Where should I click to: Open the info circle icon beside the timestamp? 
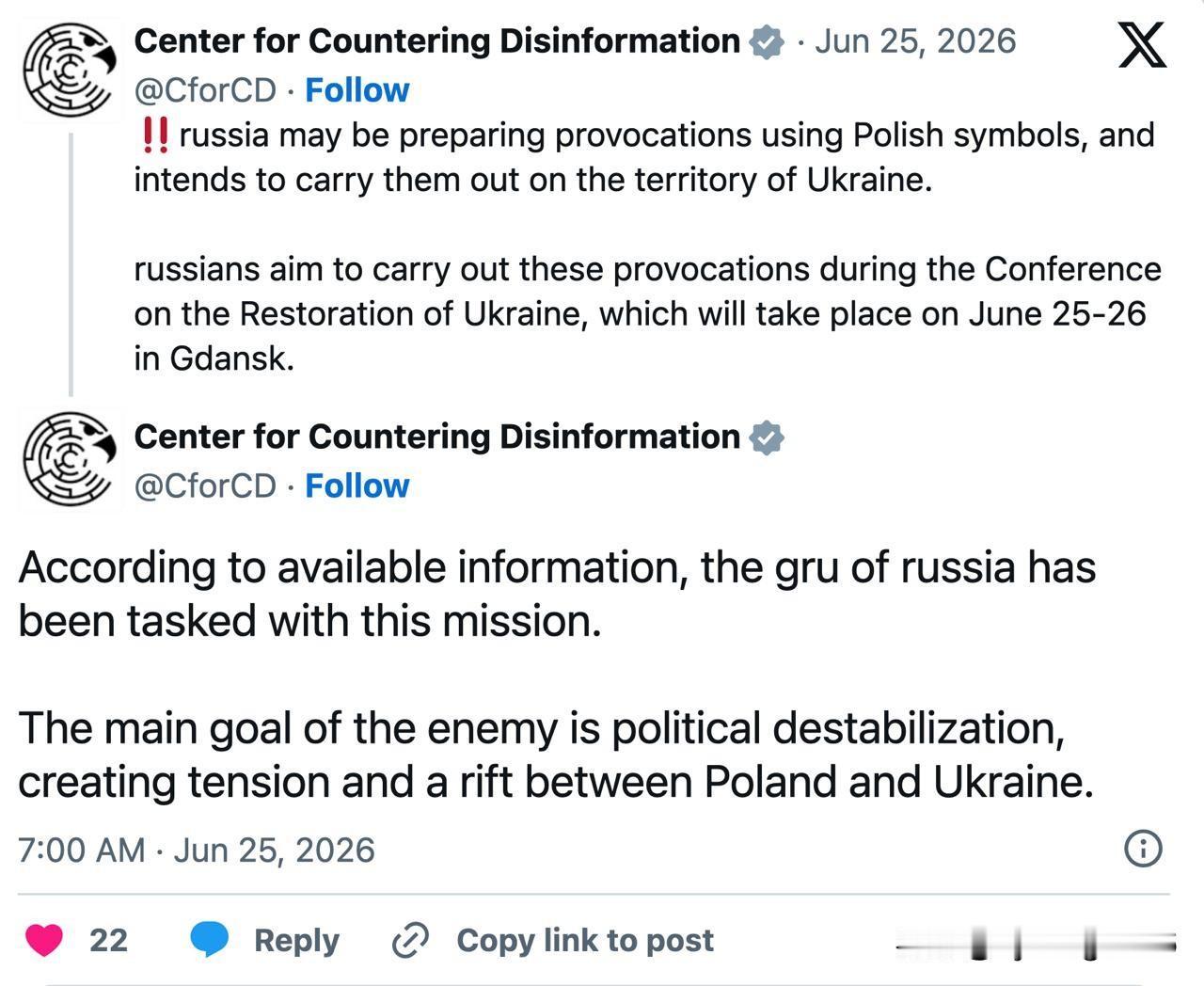1143,849
